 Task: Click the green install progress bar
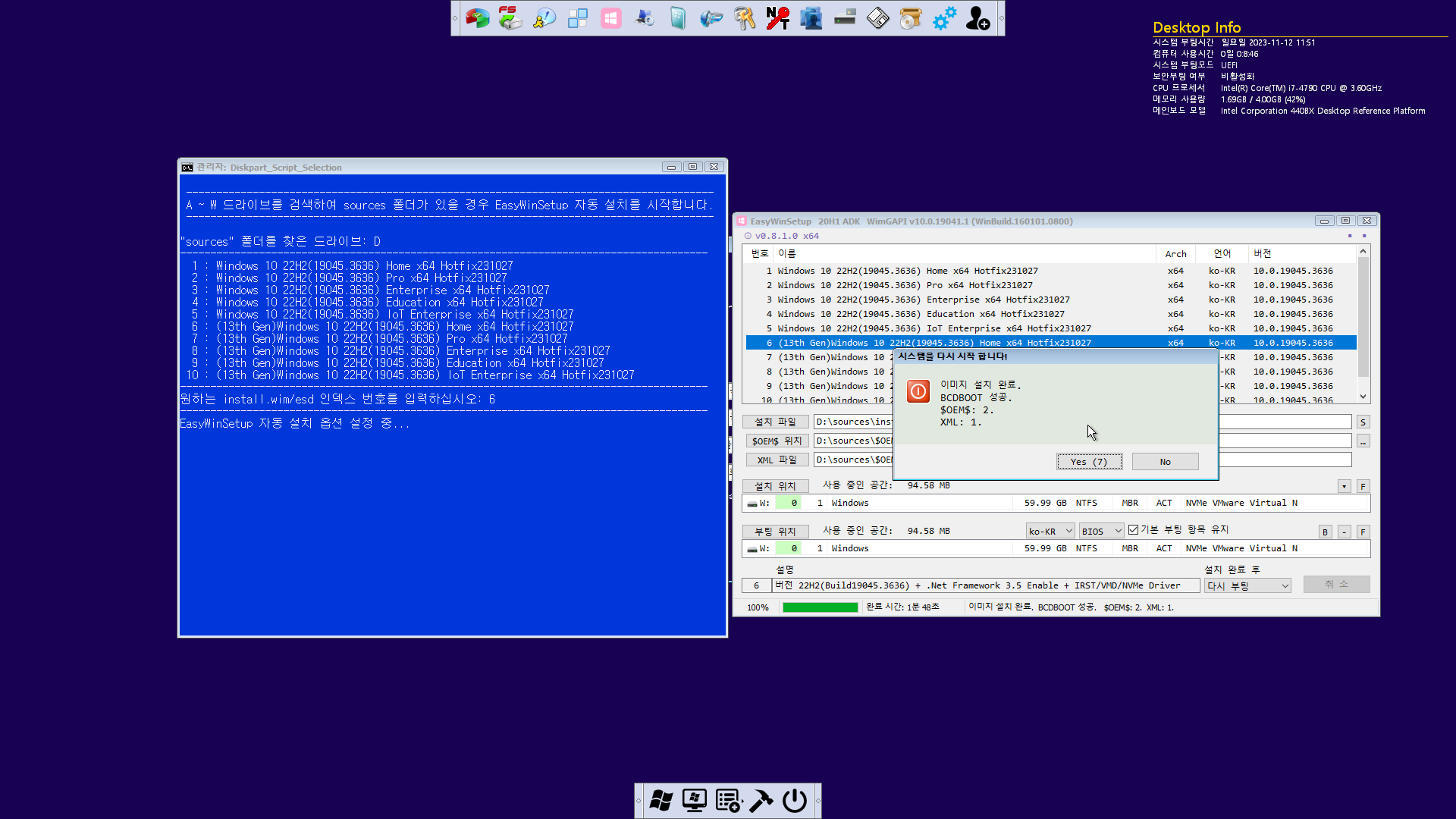[x=820, y=607]
